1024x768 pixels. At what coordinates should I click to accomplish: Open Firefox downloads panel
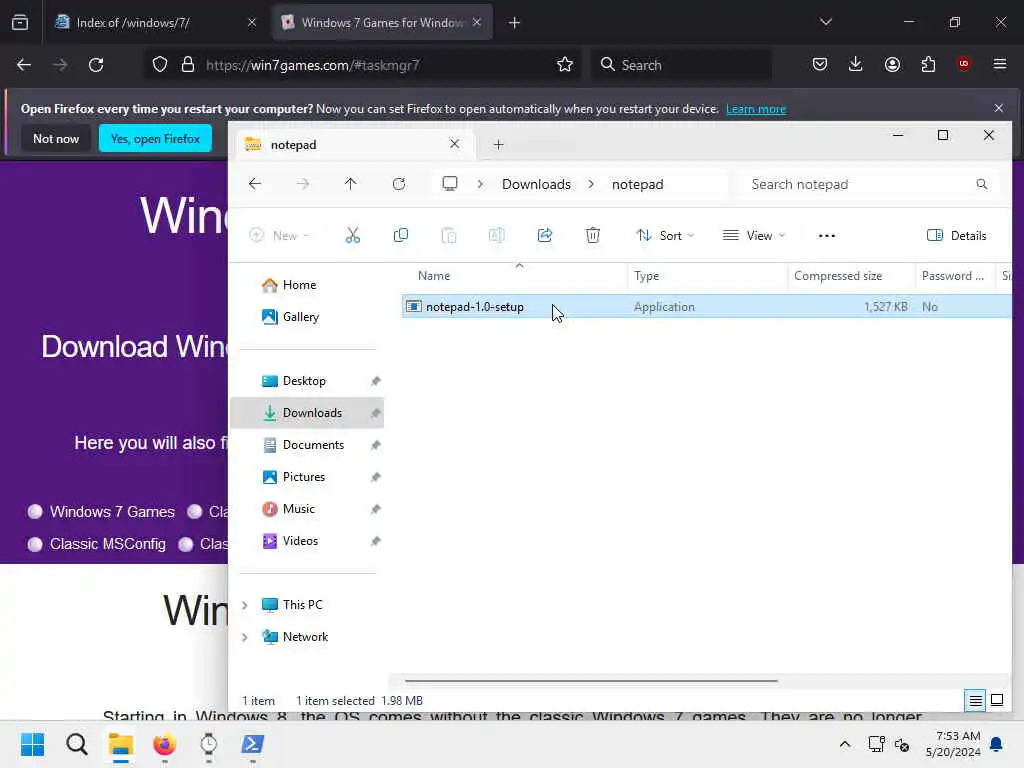[x=856, y=64]
